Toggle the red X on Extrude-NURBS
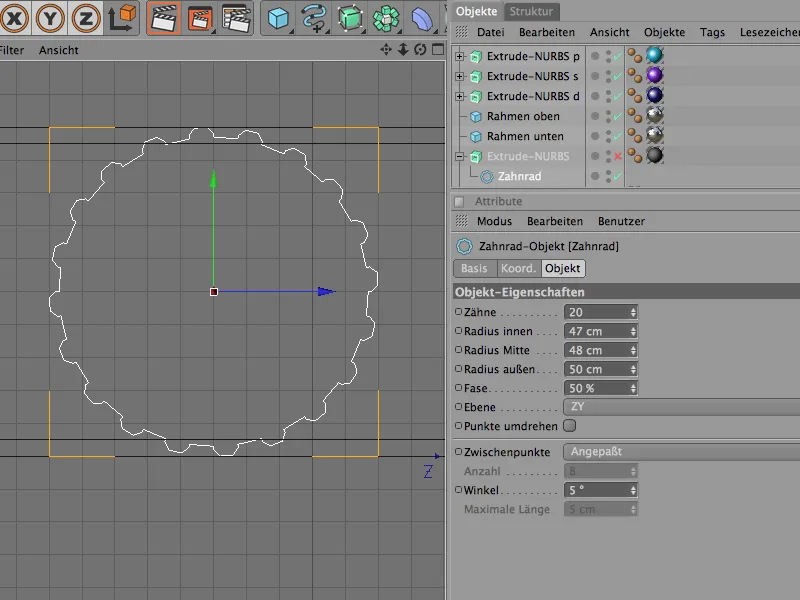This screenshot has height=600, width=800. pyautogui.click(x=617, y=157)
